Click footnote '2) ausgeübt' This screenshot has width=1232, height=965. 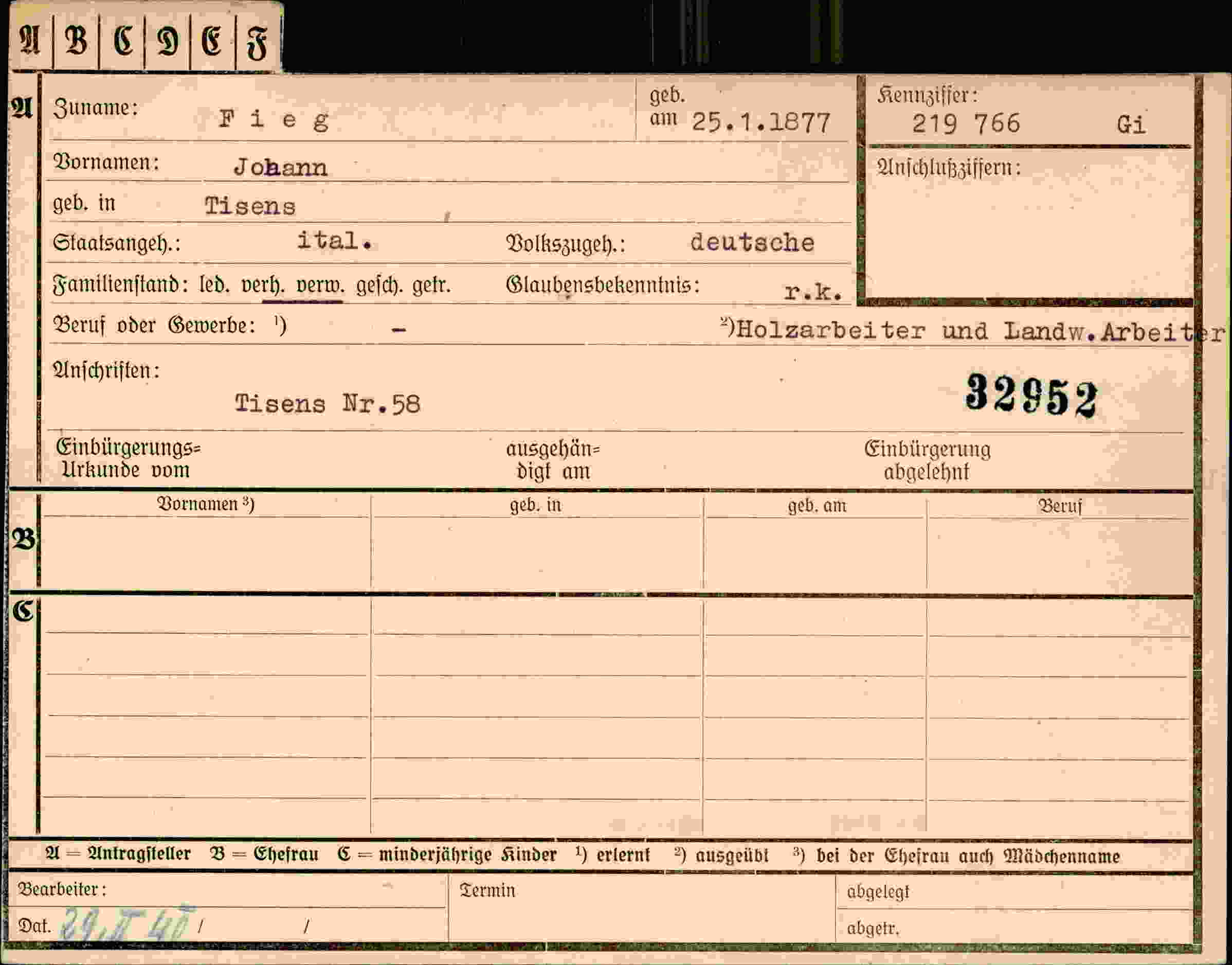(x=721, y=855)
